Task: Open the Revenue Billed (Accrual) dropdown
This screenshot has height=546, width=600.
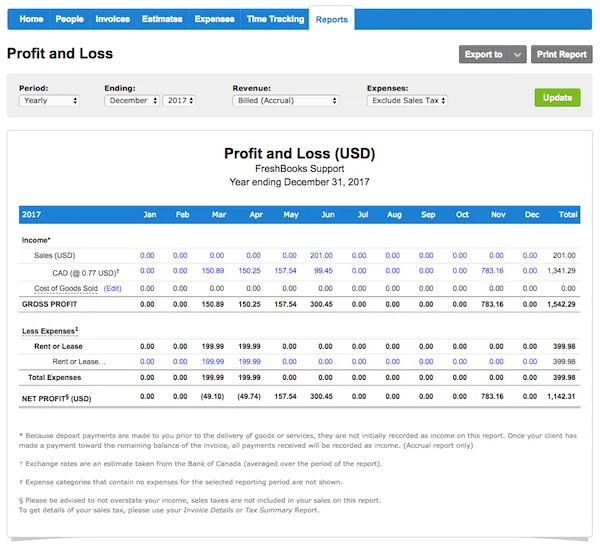Action: tap(285, 100)
